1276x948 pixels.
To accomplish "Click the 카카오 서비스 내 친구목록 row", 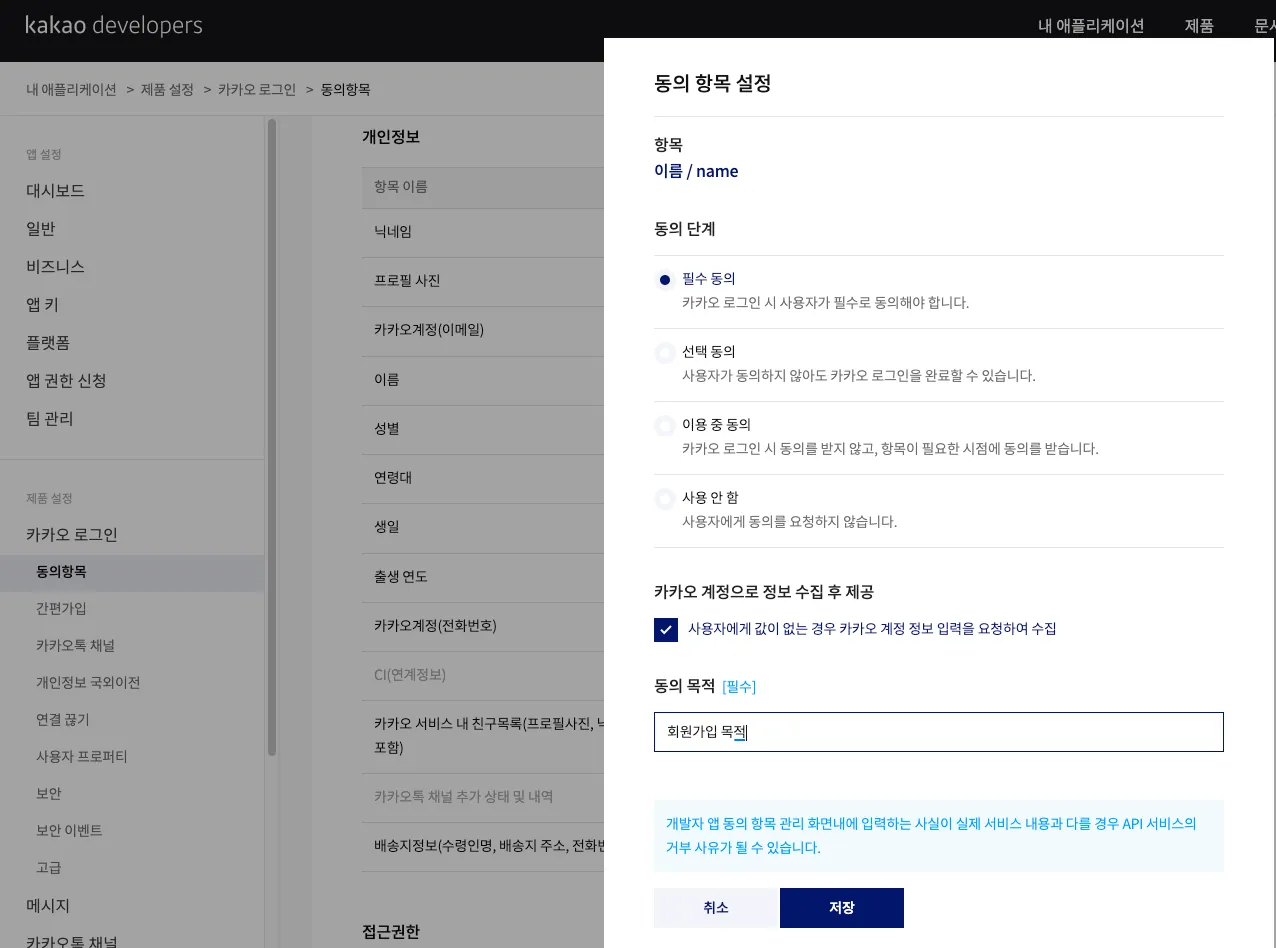I will tap(483, 736).
